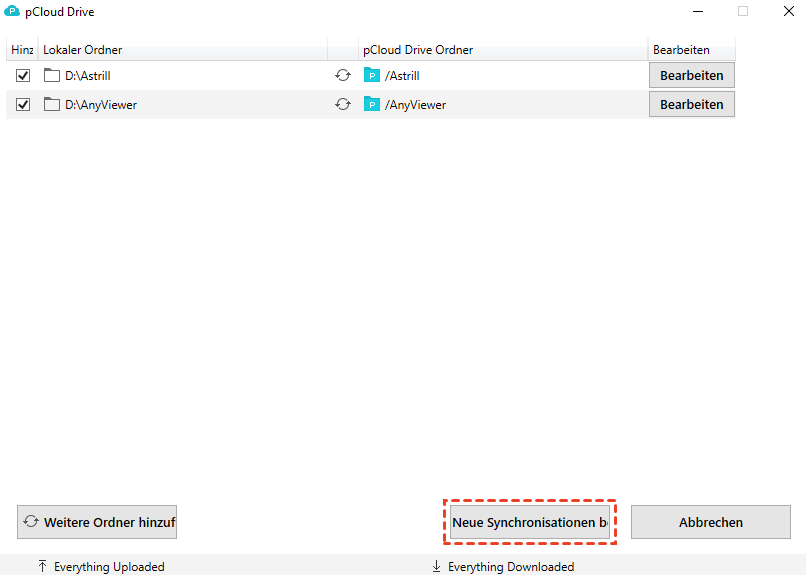
Task: Minimize the pCloud Drive window
Action: pos(698,11)
